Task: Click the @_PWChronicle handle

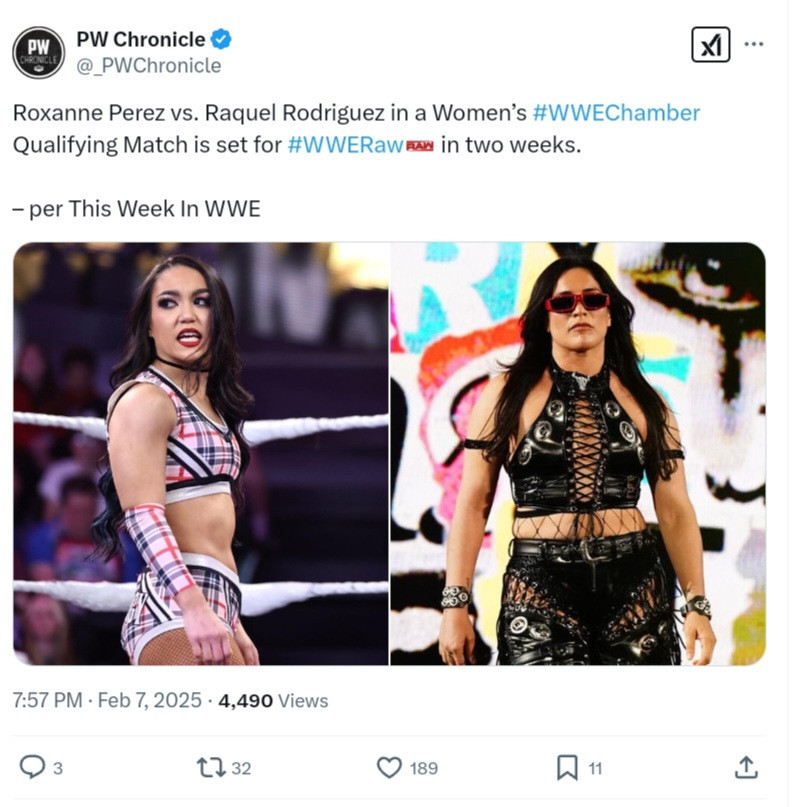Action: click(149, 66)
